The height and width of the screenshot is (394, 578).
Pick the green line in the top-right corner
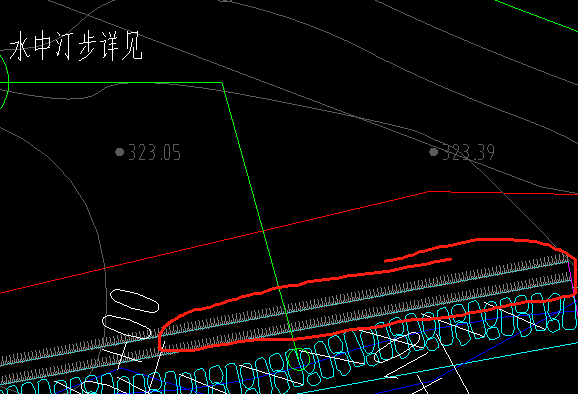pyautogui.click(x=535, y=14)
